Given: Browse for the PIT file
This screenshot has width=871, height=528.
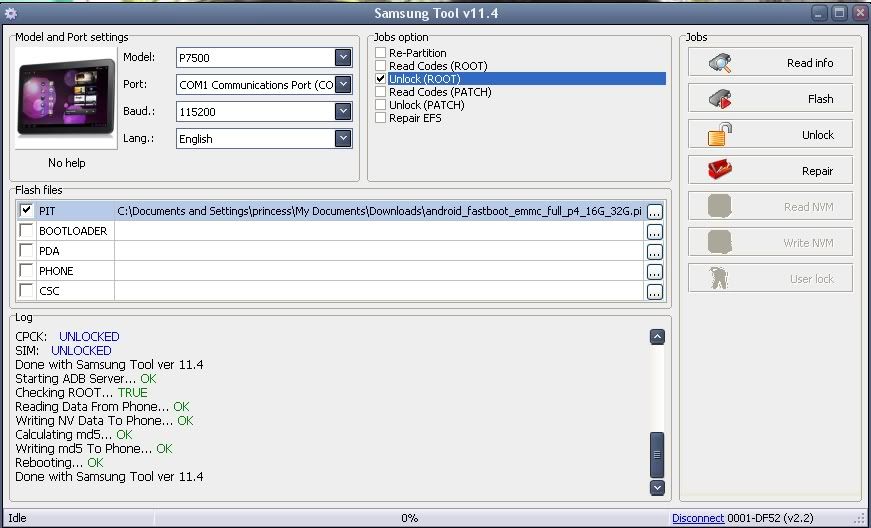Looking at the screenshot, I should (x=654, y=212).
